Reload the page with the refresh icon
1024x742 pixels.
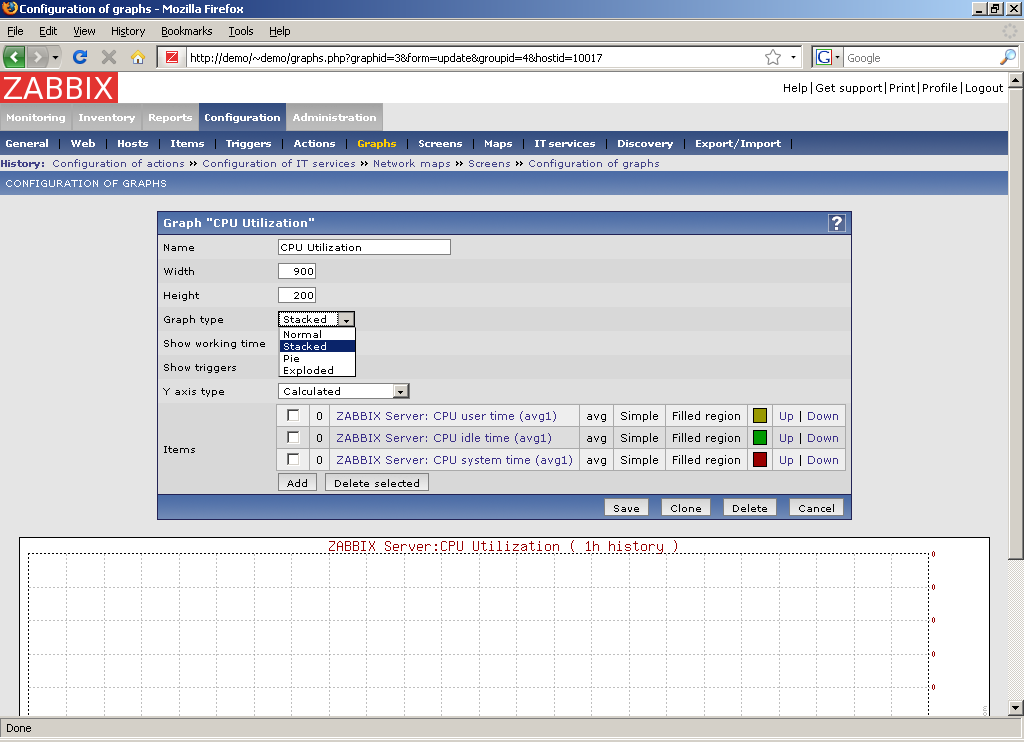[x=80, y=57]
